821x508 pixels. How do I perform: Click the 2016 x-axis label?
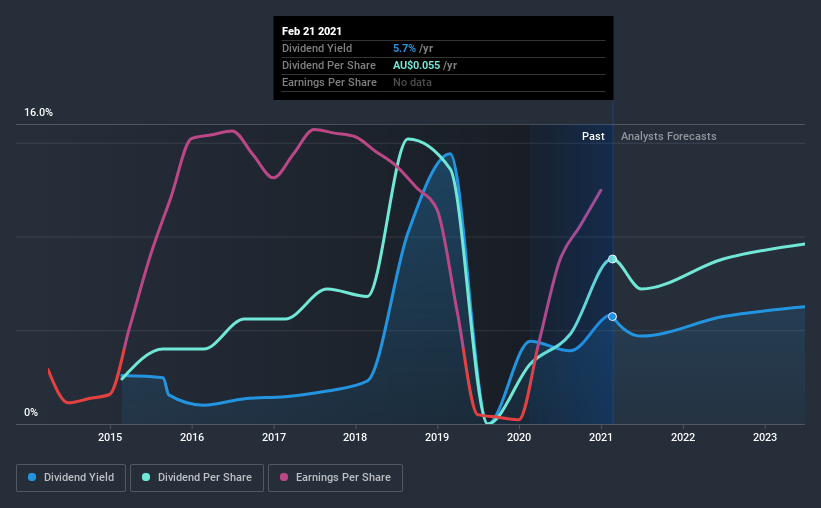pyautogui.click(x=192, y=437)
